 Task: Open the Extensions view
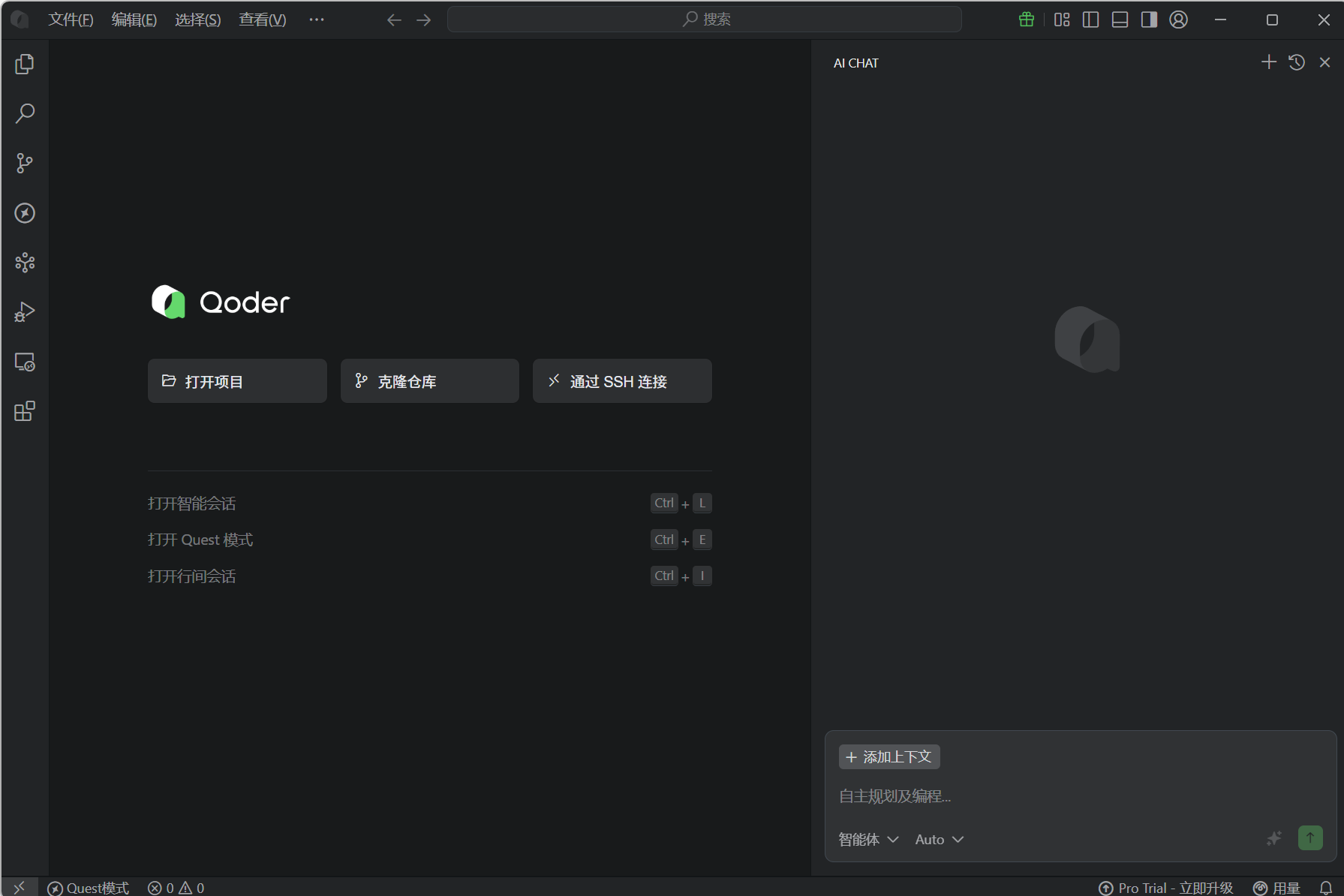[x=25, y=410]
